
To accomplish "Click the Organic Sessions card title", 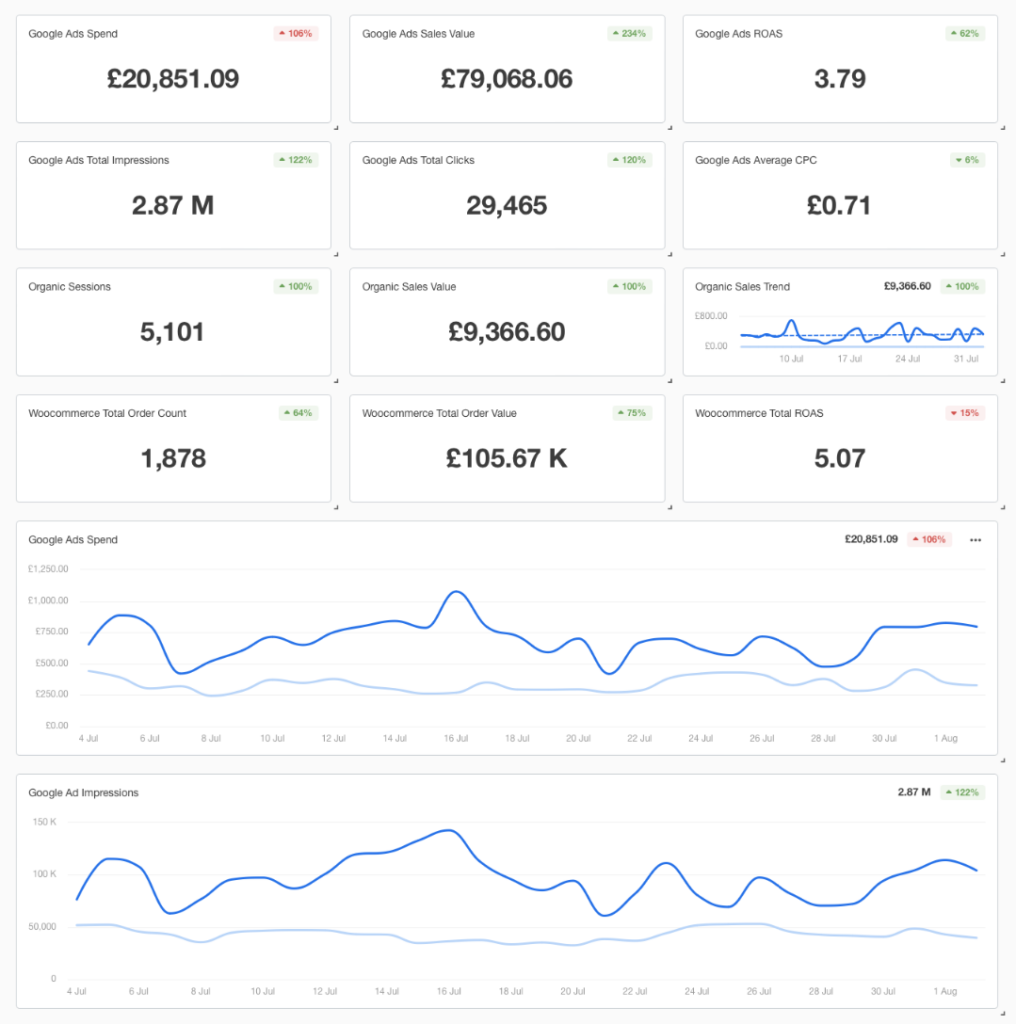I will [69, 287].
